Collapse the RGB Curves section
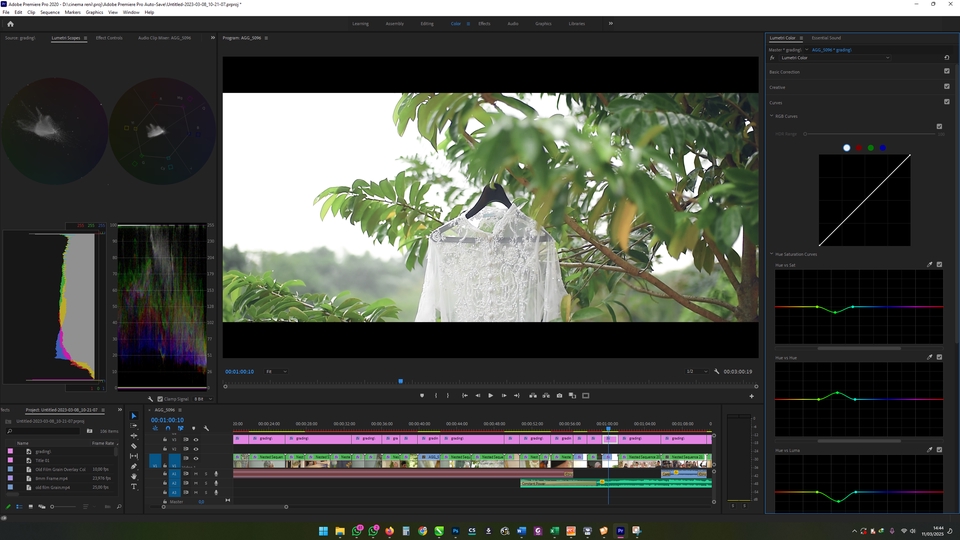 point(771,116)
